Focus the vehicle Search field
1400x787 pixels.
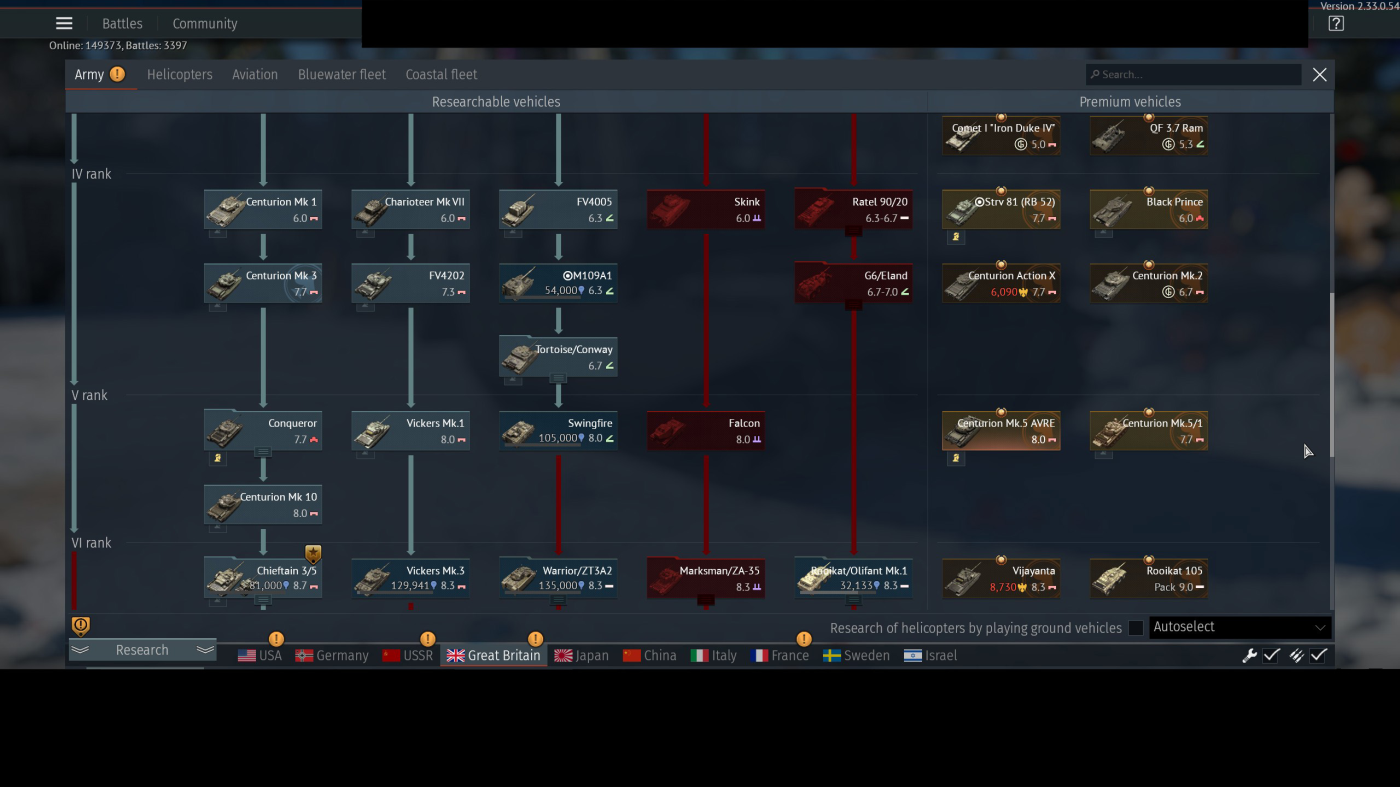(1193, 74)
